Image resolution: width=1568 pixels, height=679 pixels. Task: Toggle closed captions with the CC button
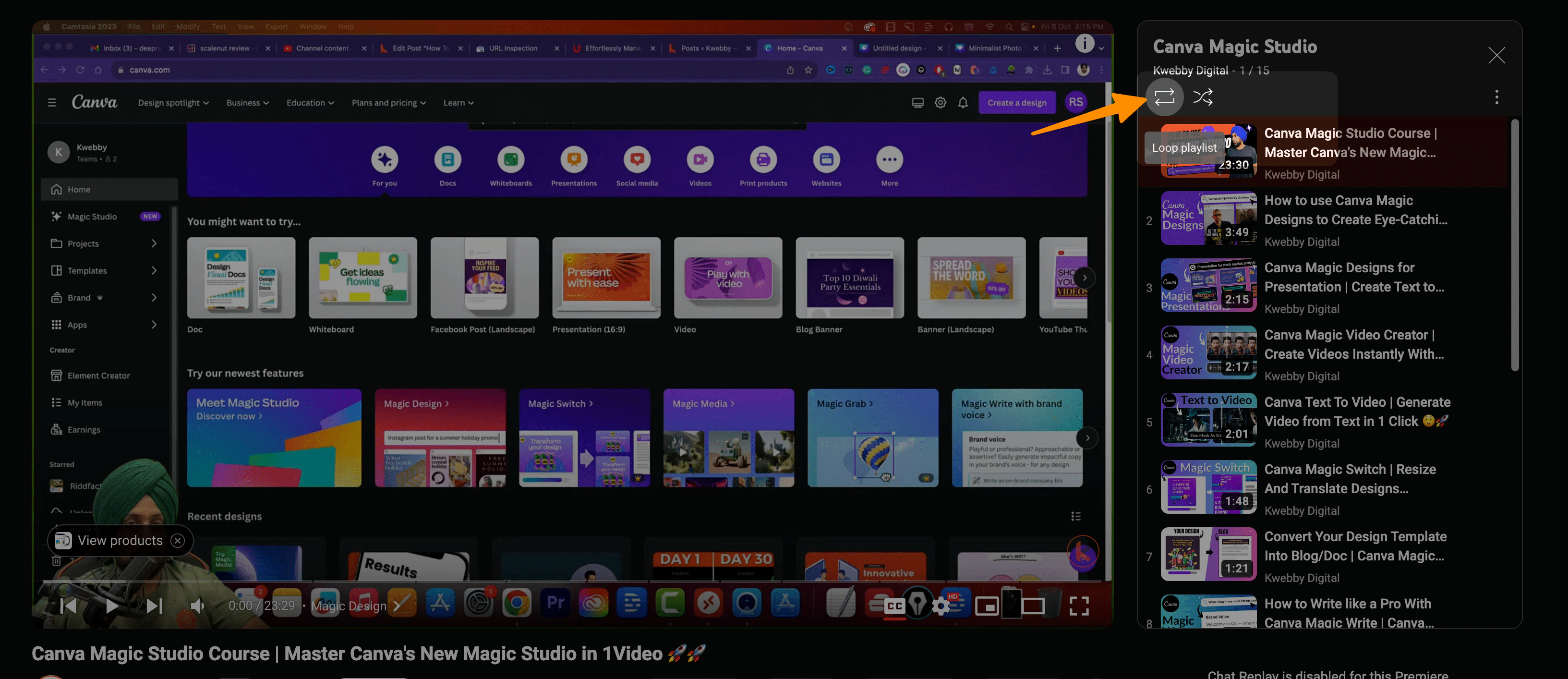(894, 606)
